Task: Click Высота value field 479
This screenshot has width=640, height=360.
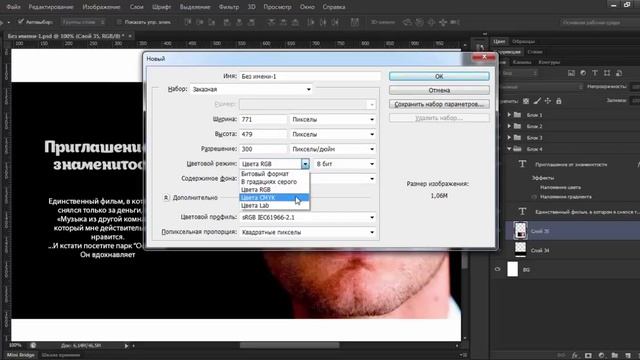Action: 263,134
